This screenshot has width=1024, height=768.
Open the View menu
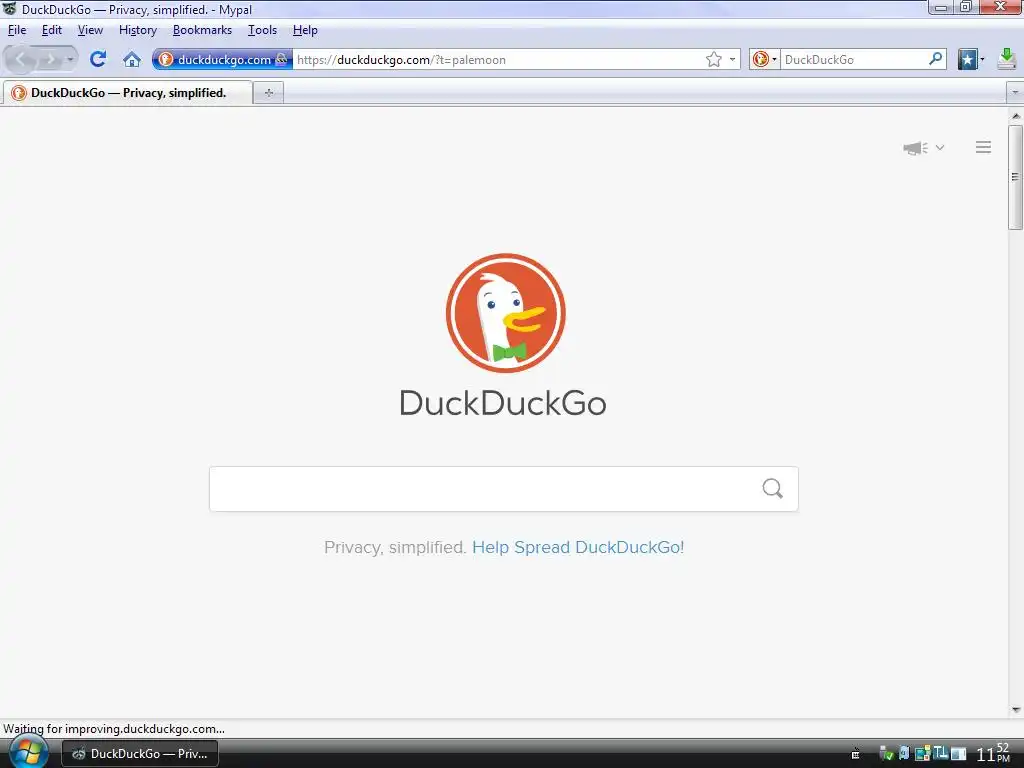90,30
